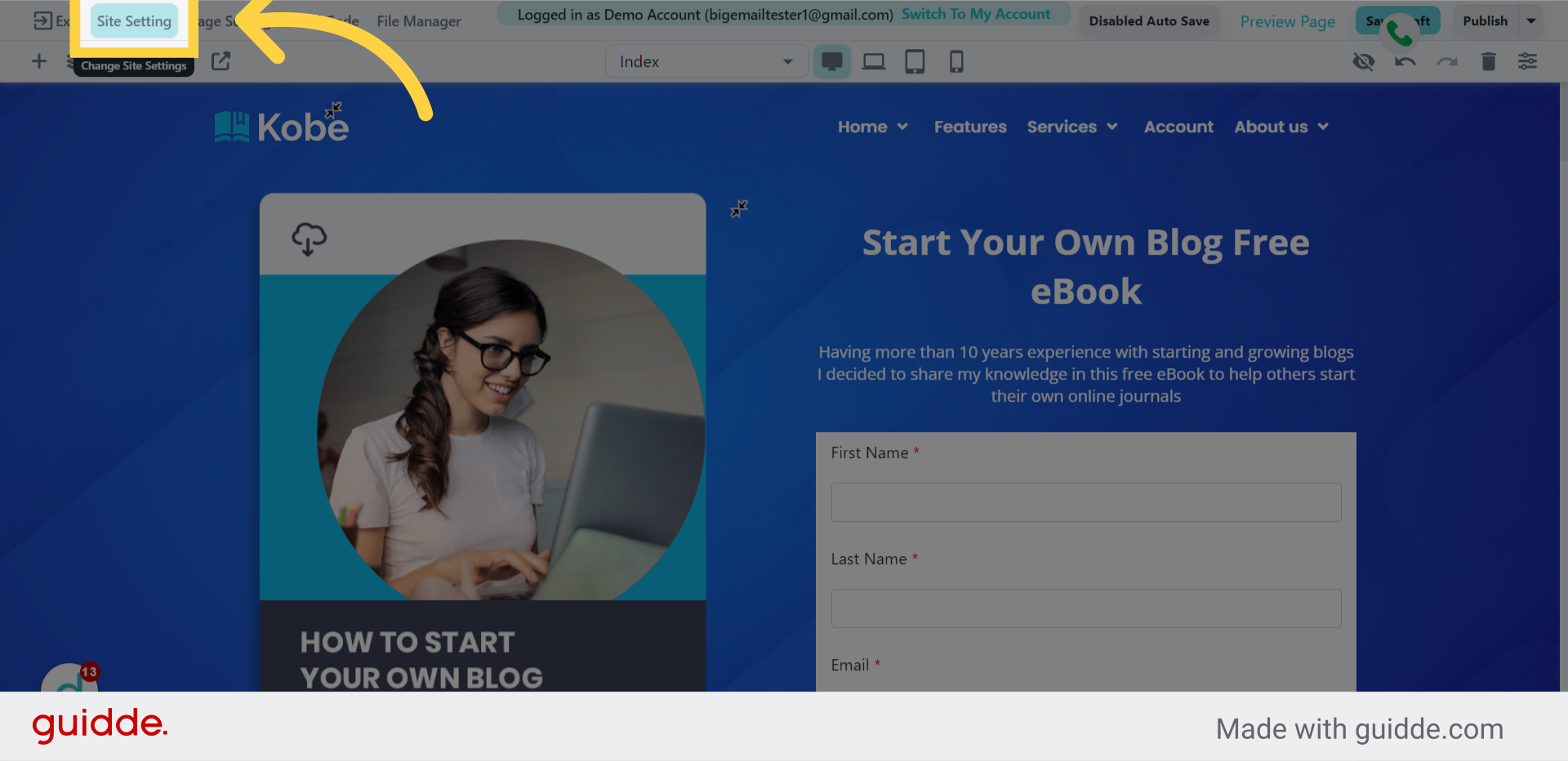Image resolution: width=1568 pixels, height=761 pixels.
Task: Select the woman with laptop image
Action: pyautogui.click(x=510, y=420)
